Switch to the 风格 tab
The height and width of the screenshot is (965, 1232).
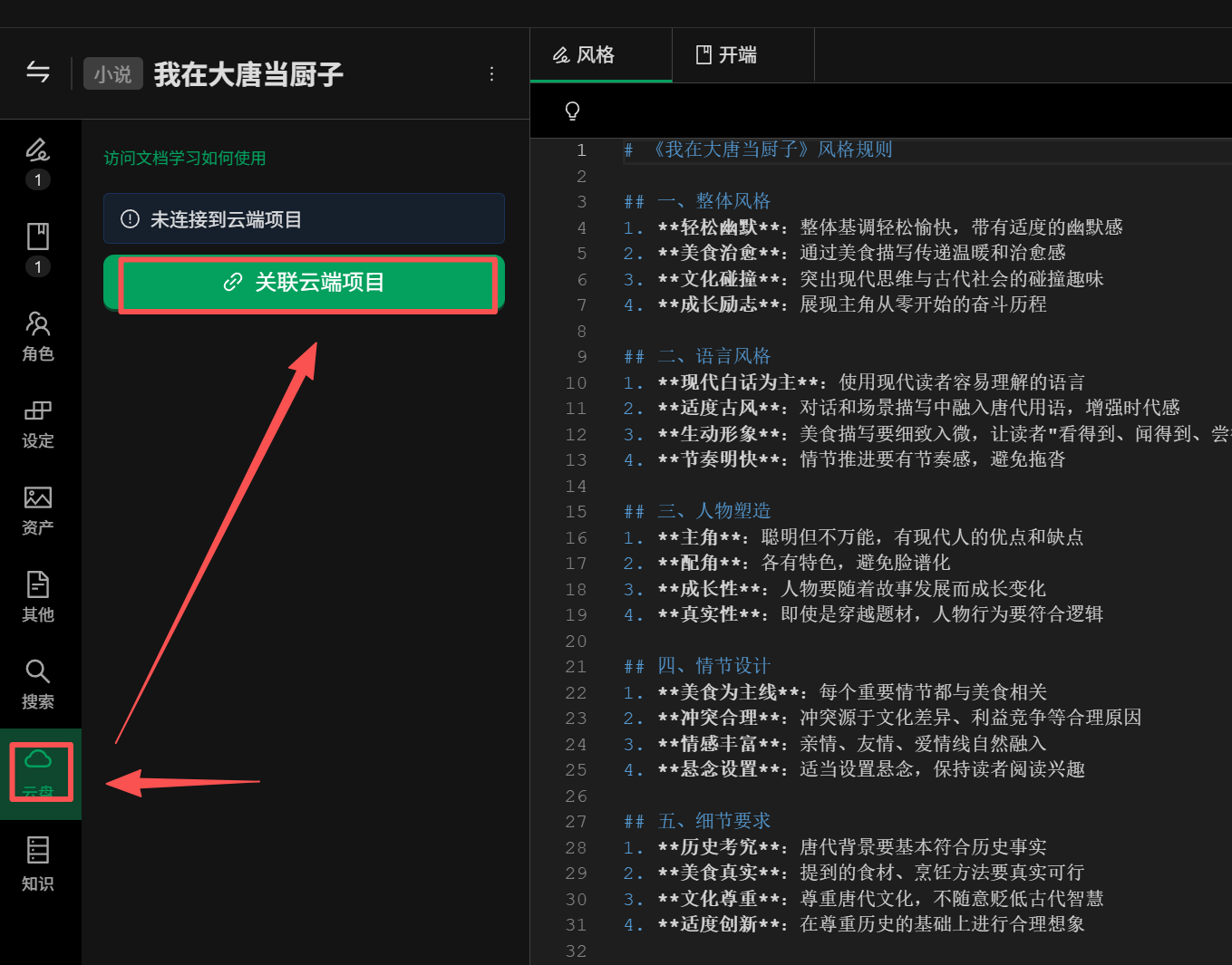tap(586, 55)
